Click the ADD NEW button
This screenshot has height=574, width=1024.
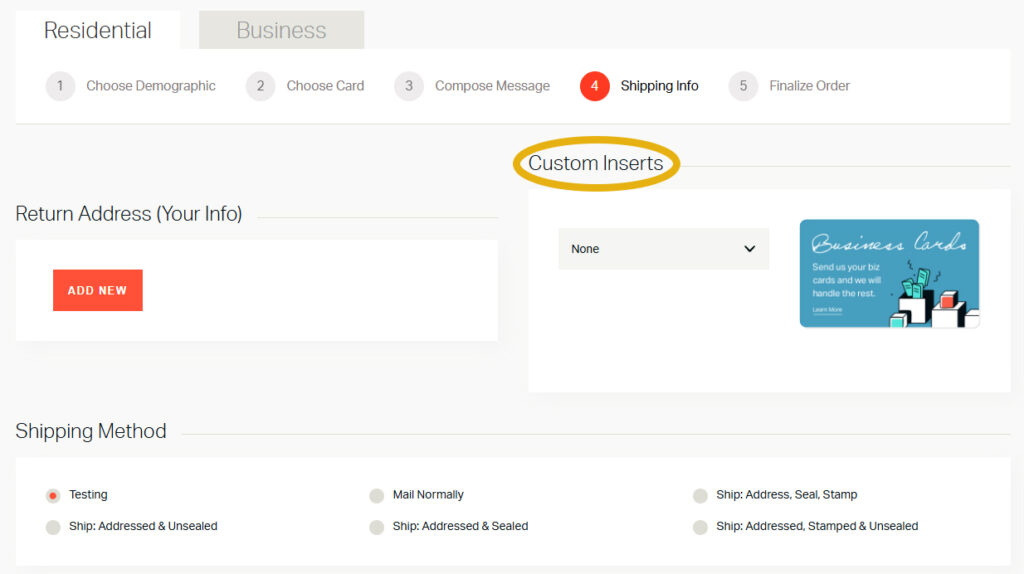[x=98, y=290]
